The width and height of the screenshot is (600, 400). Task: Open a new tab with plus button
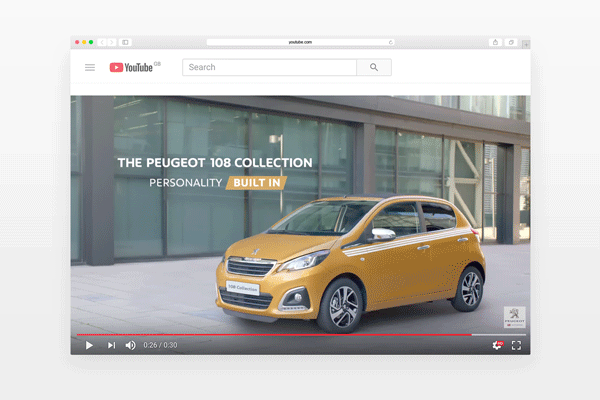[526, 44]
